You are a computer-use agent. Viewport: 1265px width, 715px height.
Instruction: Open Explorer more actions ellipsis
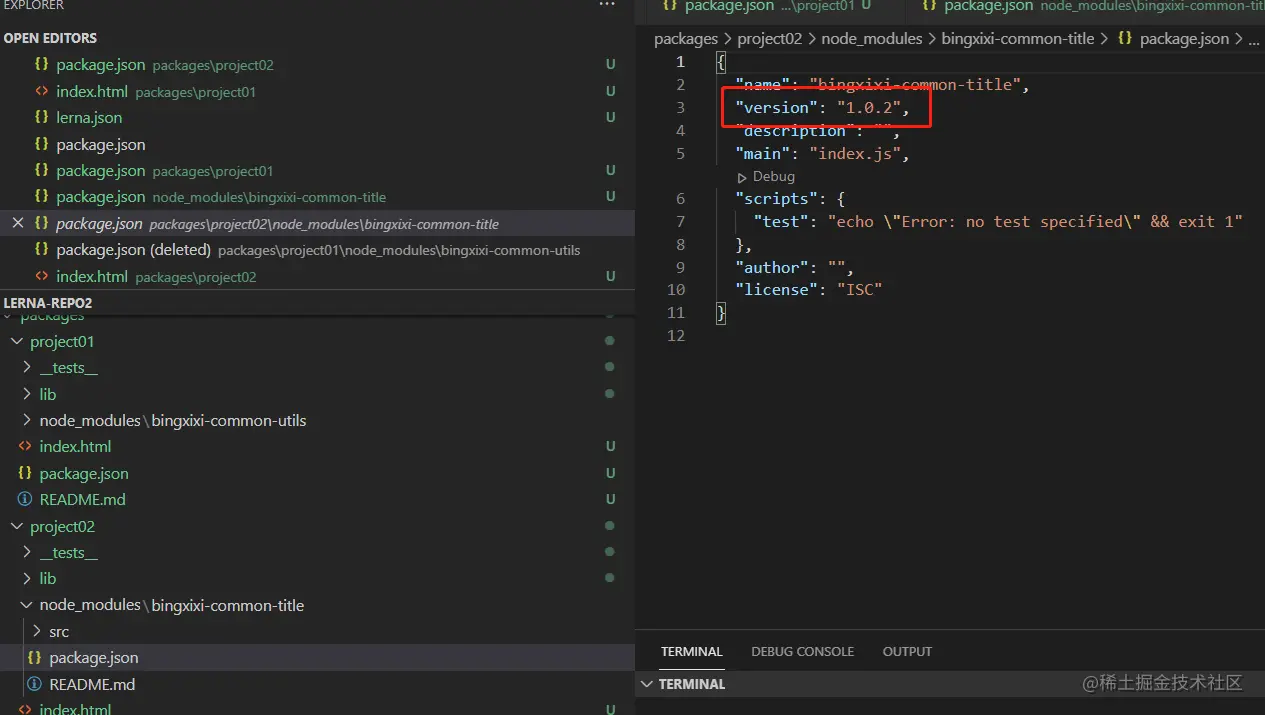coord(607,5)
